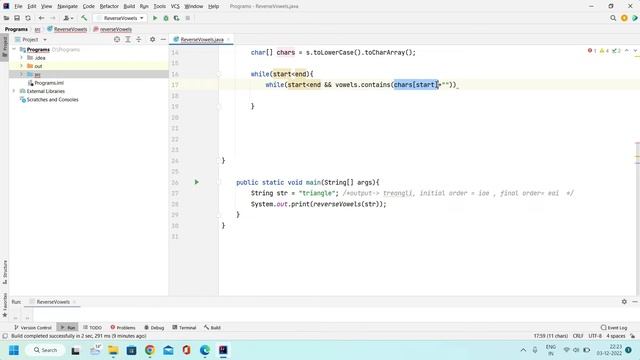640x360 pixels.
Task: Open the Event Log
Action: [x=614, y=327]
